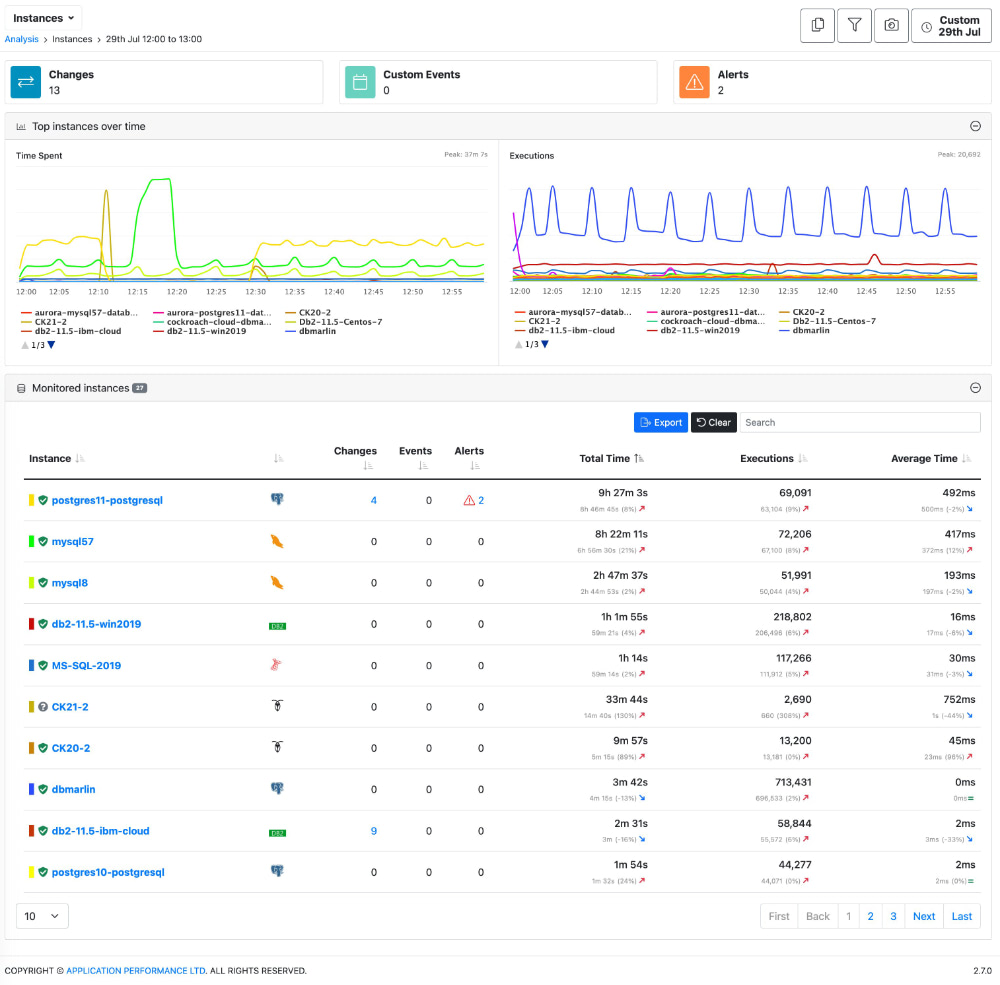This screenshot has width=1000, height=985.
Task: Go to Analysis in the breadcrumb
Action: tap(21, 39)
